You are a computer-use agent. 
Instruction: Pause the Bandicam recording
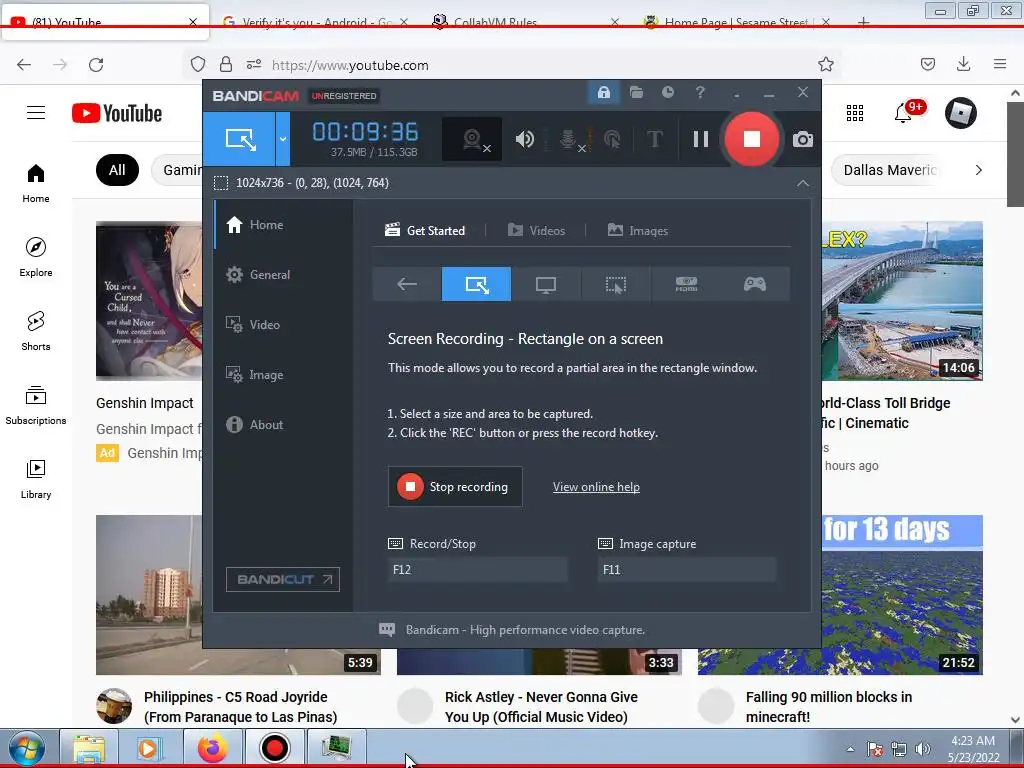click(701, 139)
